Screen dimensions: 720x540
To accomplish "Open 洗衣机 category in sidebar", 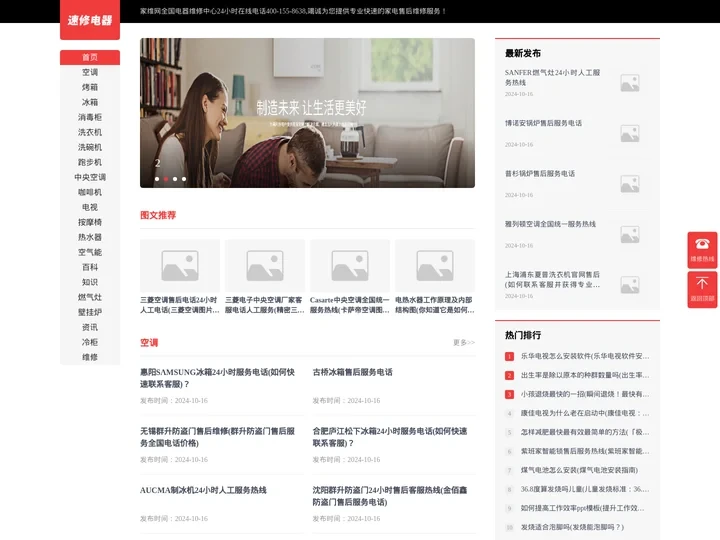I will 90,132.
